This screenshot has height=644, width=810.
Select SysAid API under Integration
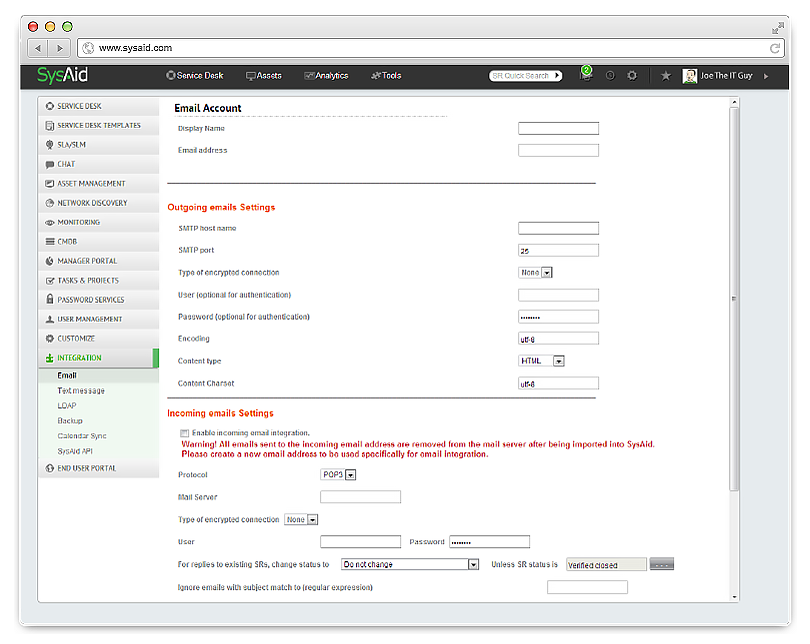(75, 451)
